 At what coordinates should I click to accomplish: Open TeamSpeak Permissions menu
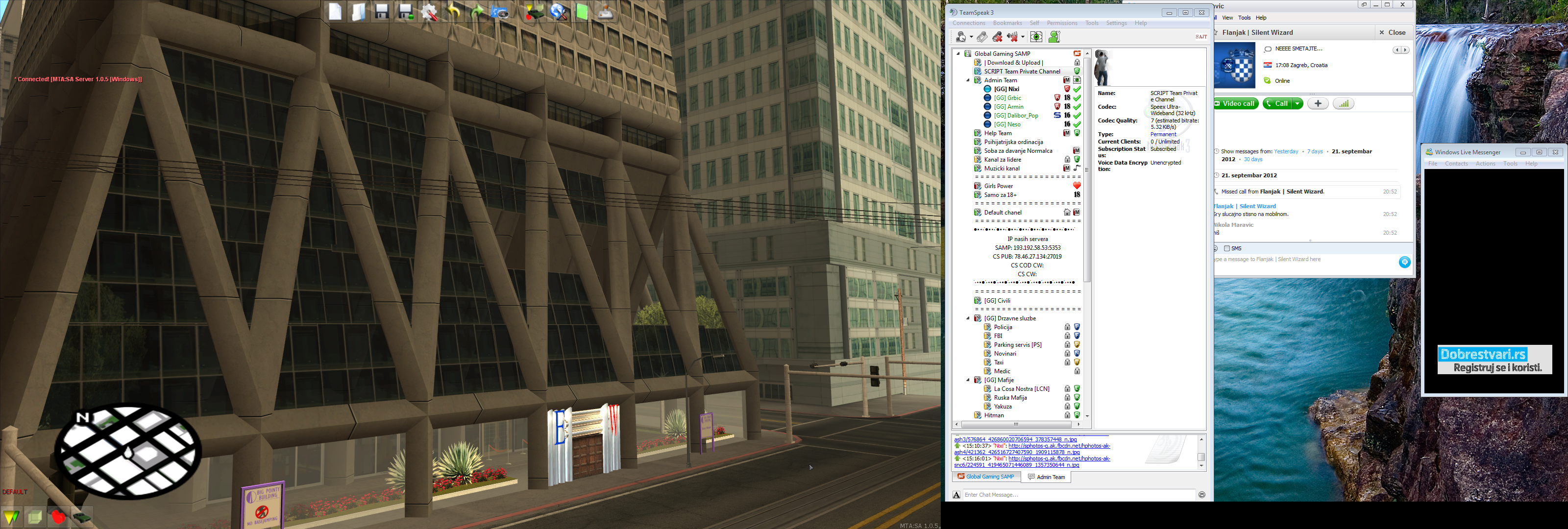(x=1061, y=23)
